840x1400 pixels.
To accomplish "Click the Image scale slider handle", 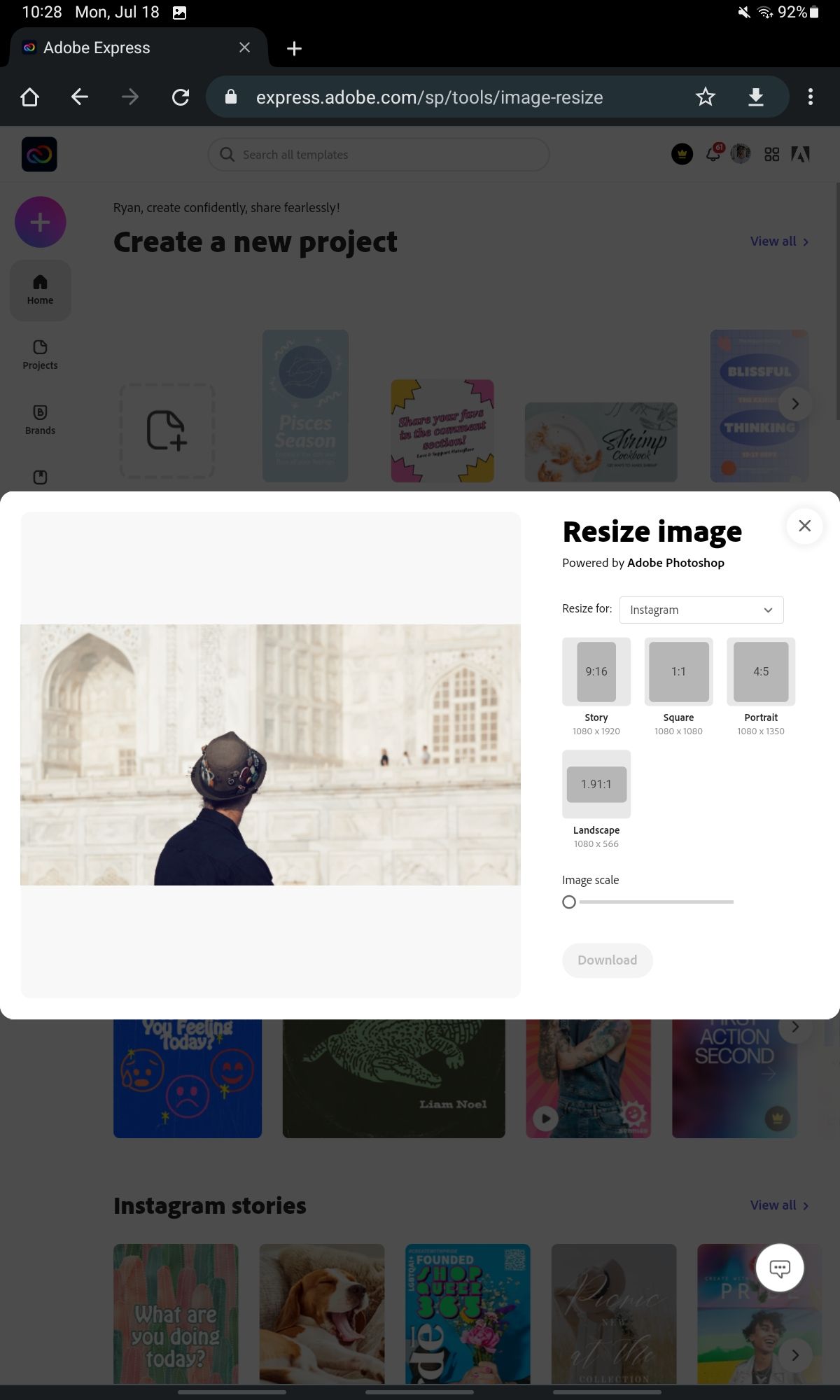I will click(x=569, y=902).
